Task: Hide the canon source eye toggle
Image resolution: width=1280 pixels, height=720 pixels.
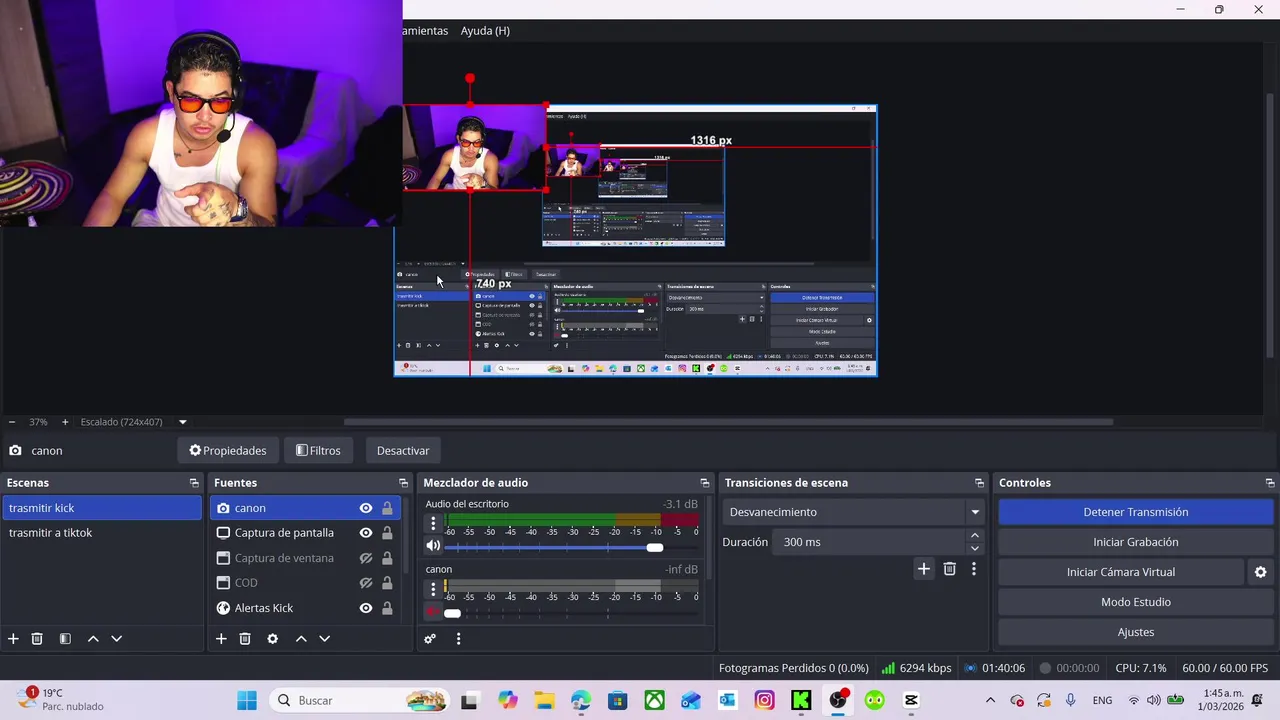Action: tap(366, 508)
